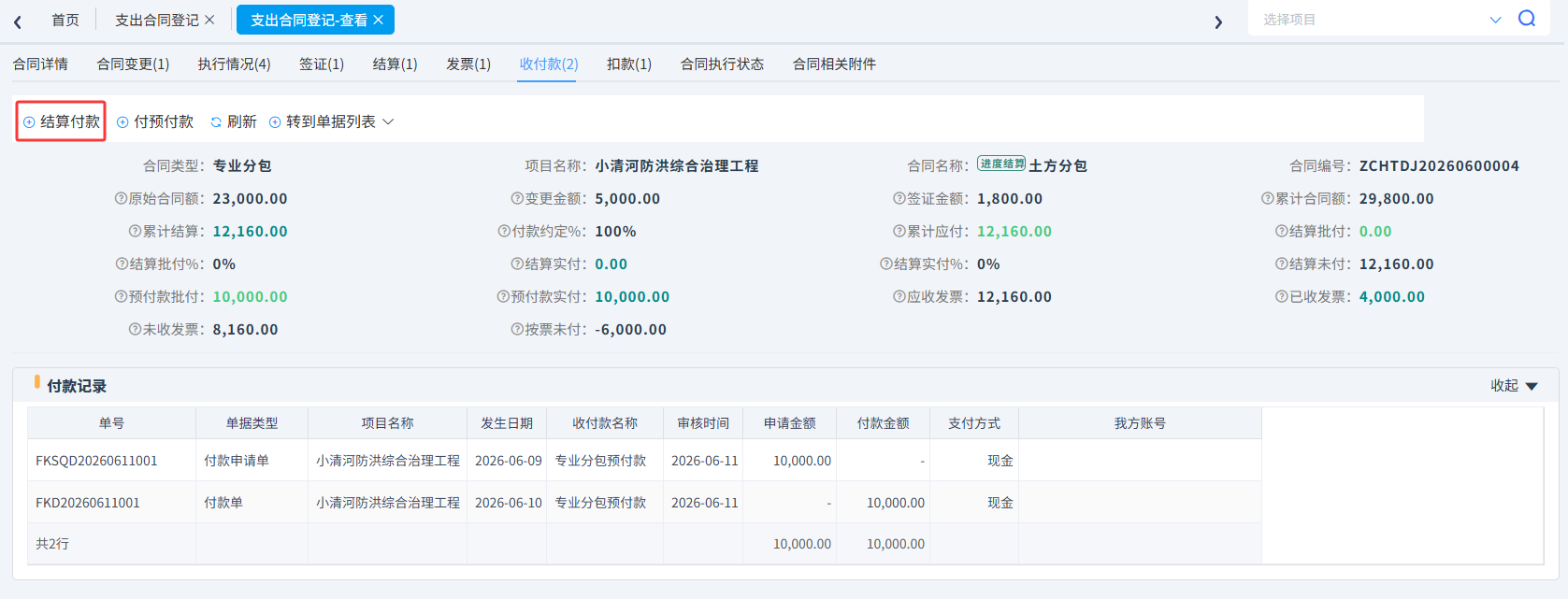Switch to the 合同详情 tab

tap(40, 64)
